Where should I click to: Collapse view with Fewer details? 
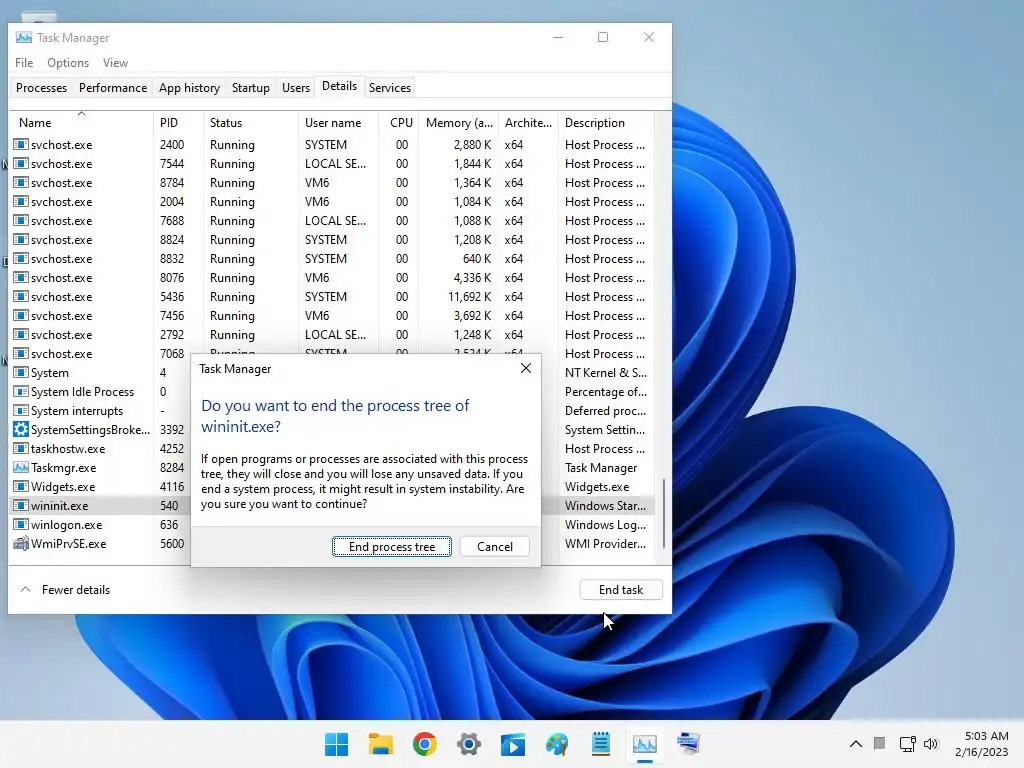pos(65,590)
